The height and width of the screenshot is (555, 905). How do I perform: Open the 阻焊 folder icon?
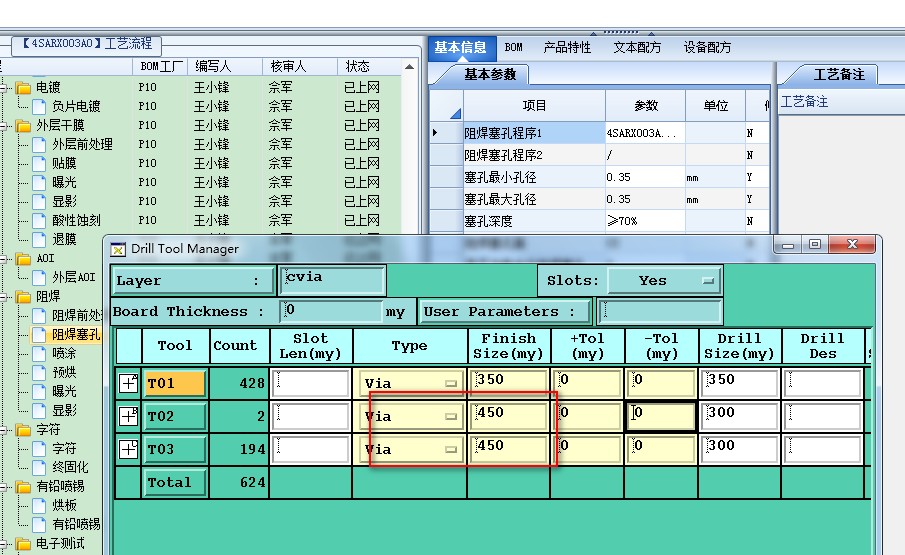coord(23,297)
